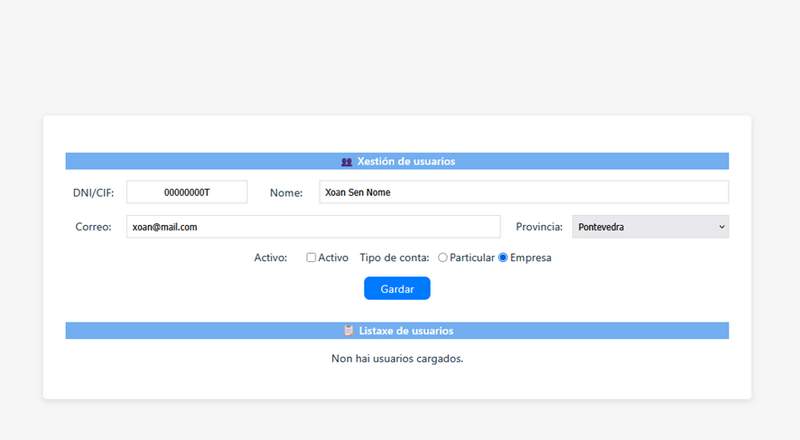Click the DNI/CIF: label

93,193
